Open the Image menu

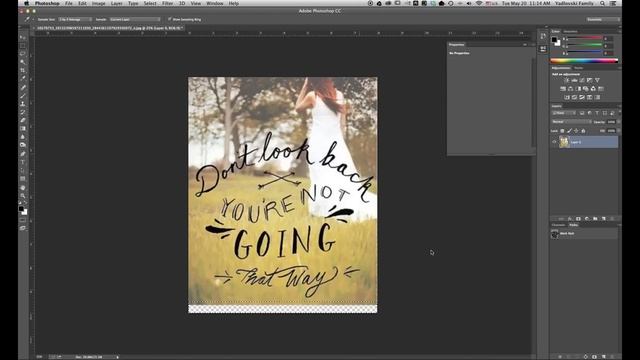98,3
